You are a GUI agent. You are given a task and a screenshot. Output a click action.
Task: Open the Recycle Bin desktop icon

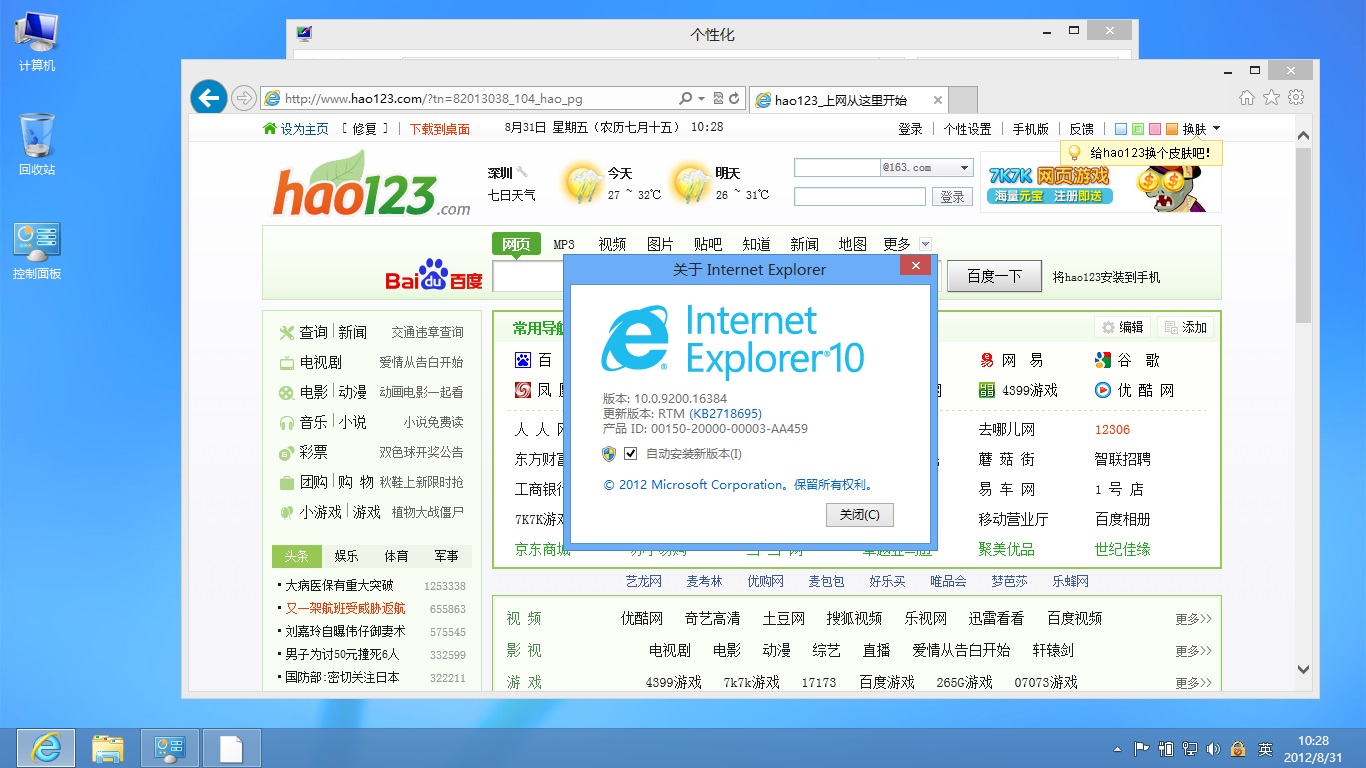coord(37,145)
